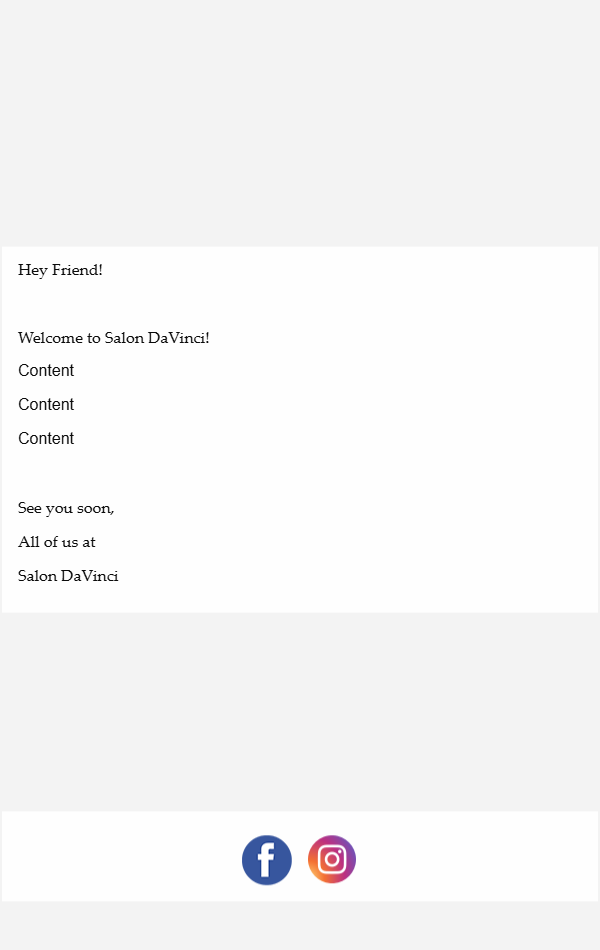Image resolution: width=600 pixels, height=950 pixels.
Task: Click the word "Friend!" in the greeting
Action: [x=77, y=270]
